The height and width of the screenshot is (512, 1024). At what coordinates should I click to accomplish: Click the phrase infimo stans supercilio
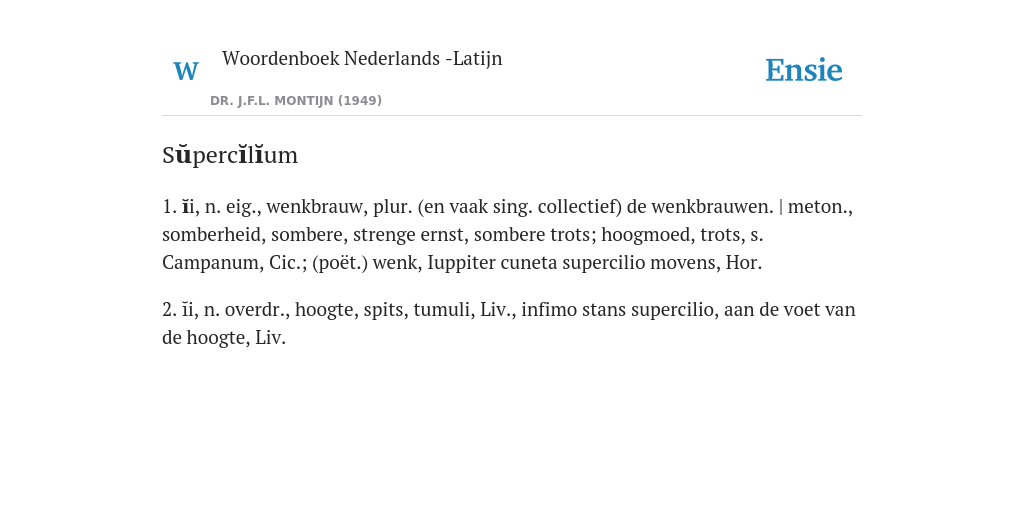click(618, 310)
